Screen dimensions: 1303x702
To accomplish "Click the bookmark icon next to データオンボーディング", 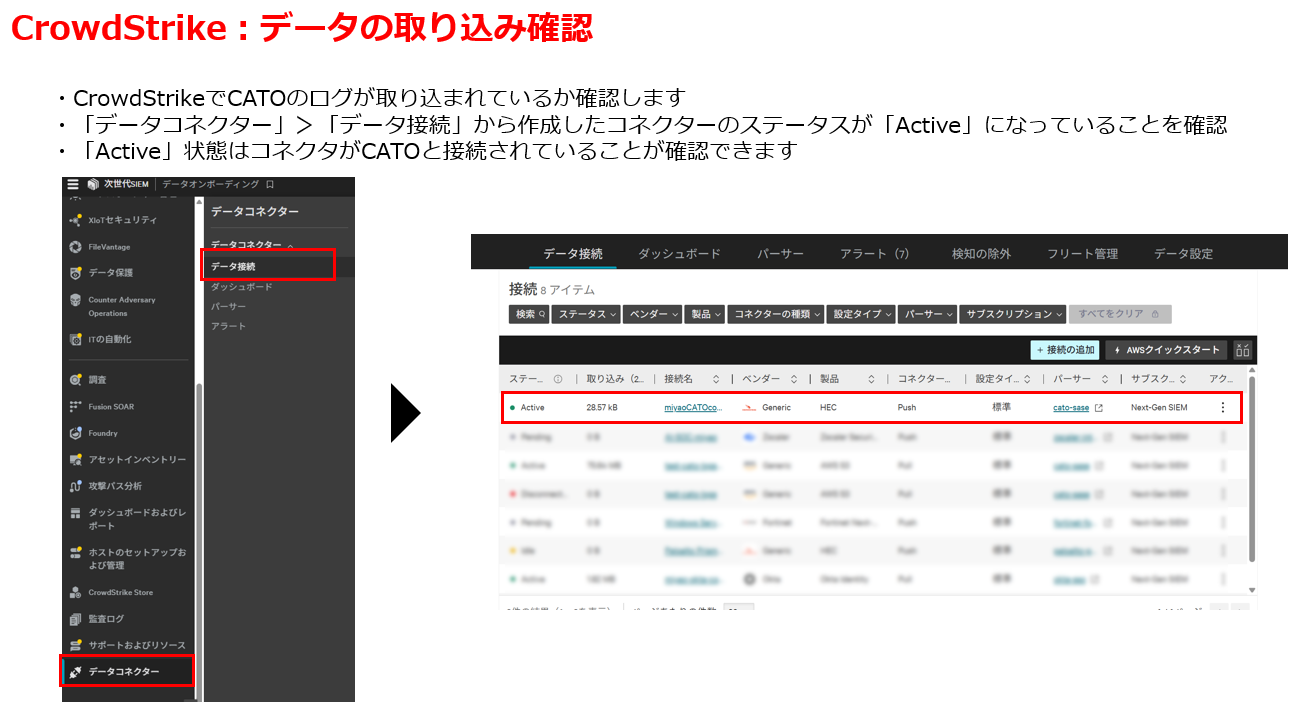I will [270, 185].
